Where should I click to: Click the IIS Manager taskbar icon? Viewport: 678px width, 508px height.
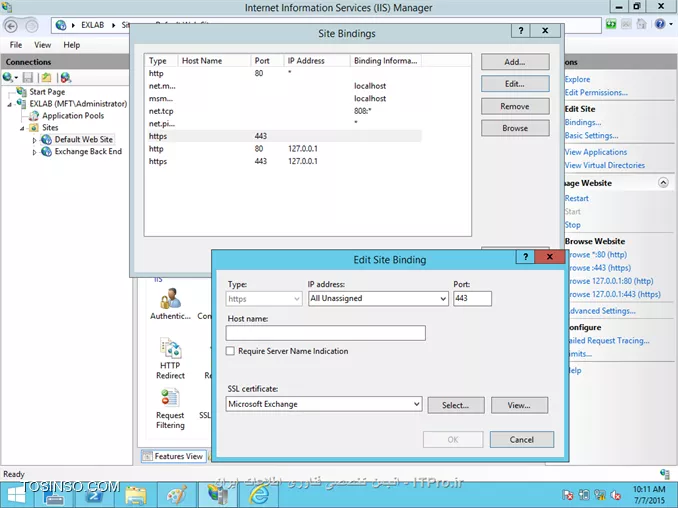tap(217, 495)
